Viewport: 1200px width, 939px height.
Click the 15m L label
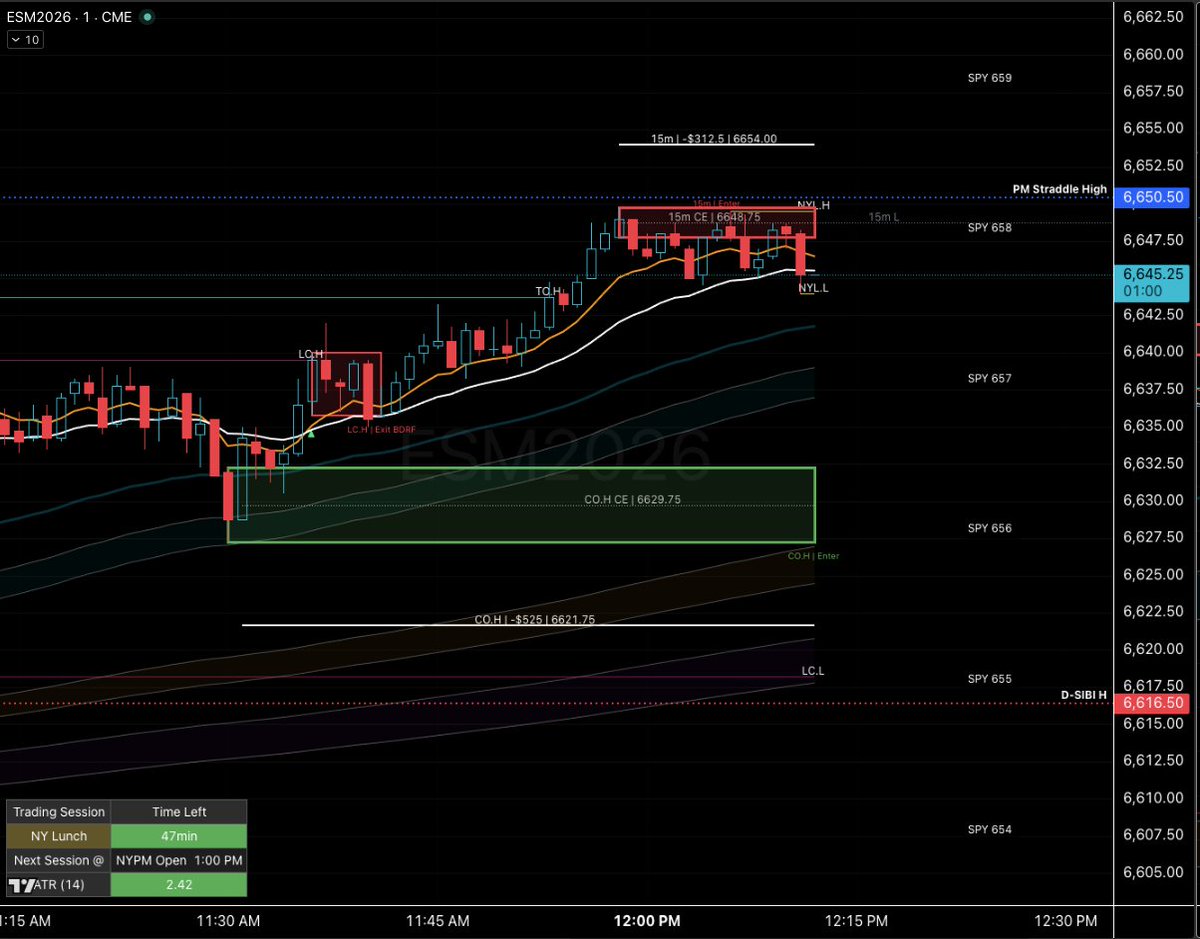point(882,217)
